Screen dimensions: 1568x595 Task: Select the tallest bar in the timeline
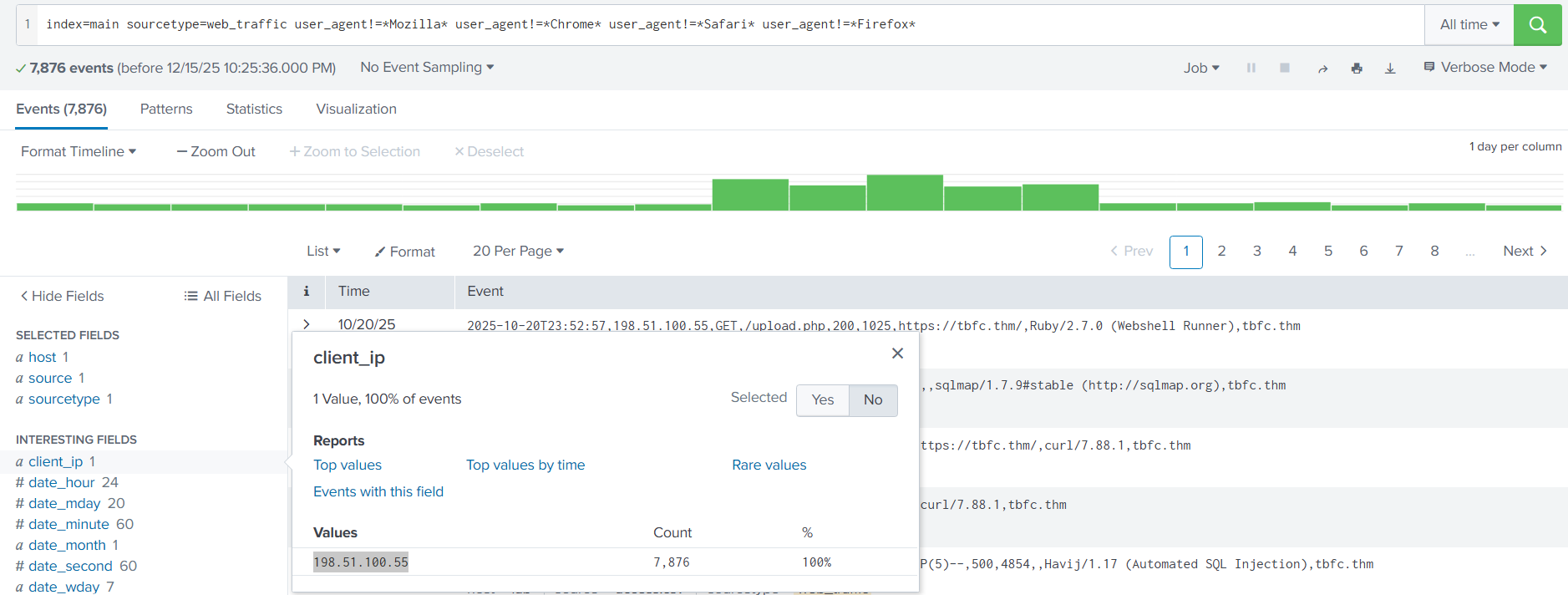[905, 192]
